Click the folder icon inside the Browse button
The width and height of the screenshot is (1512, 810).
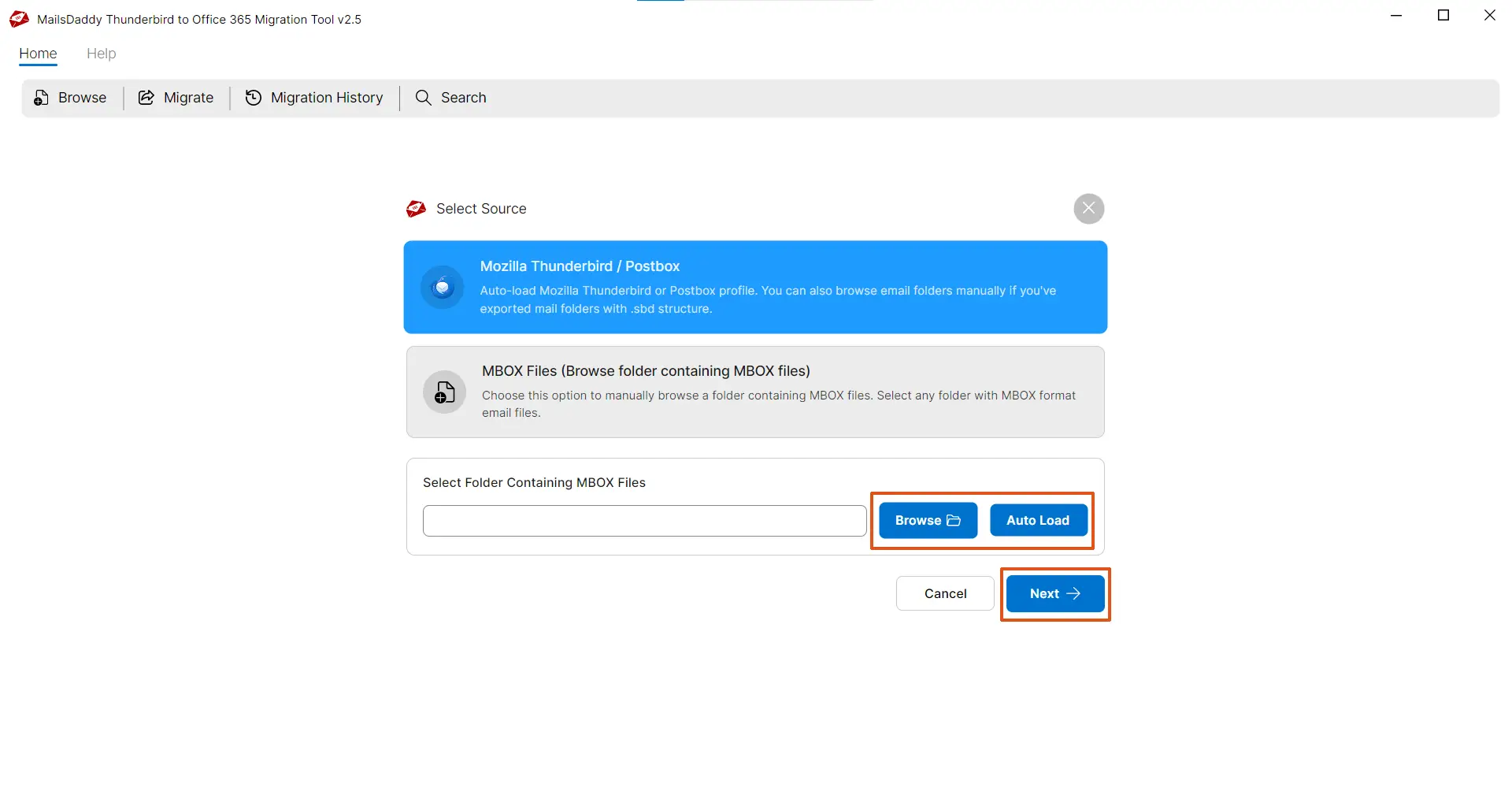(954, 520)
